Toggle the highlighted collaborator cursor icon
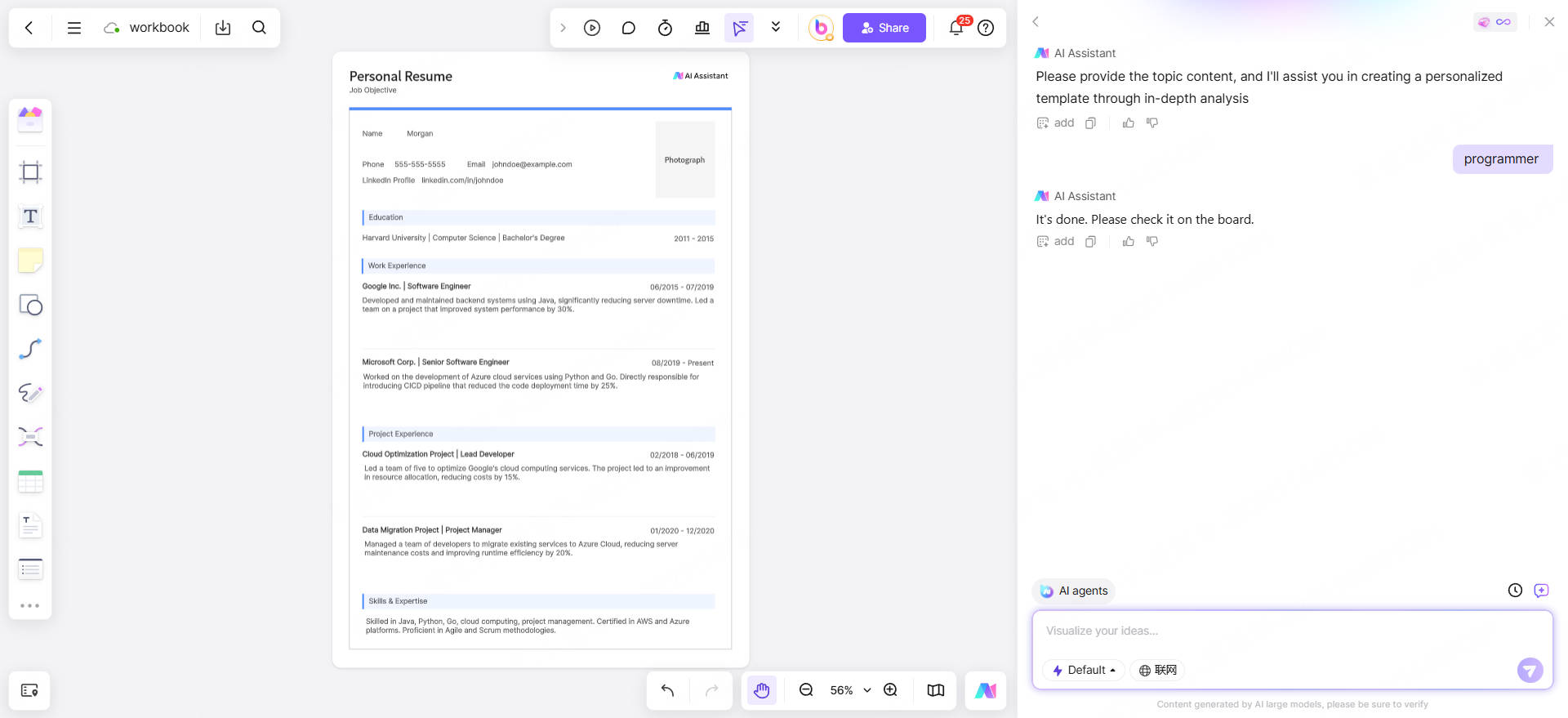This screenshot has width=1568, height=718. click(739, 28)
